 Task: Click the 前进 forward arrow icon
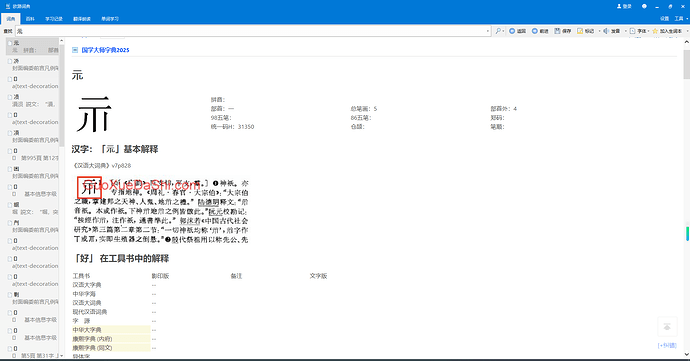pos(535,31)
